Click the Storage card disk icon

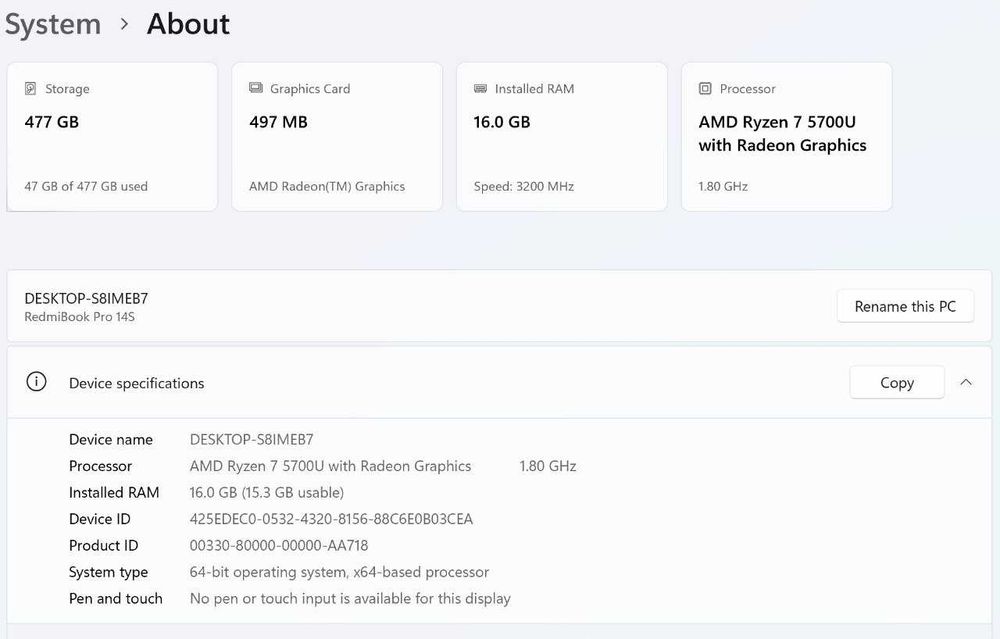[30, 89]
